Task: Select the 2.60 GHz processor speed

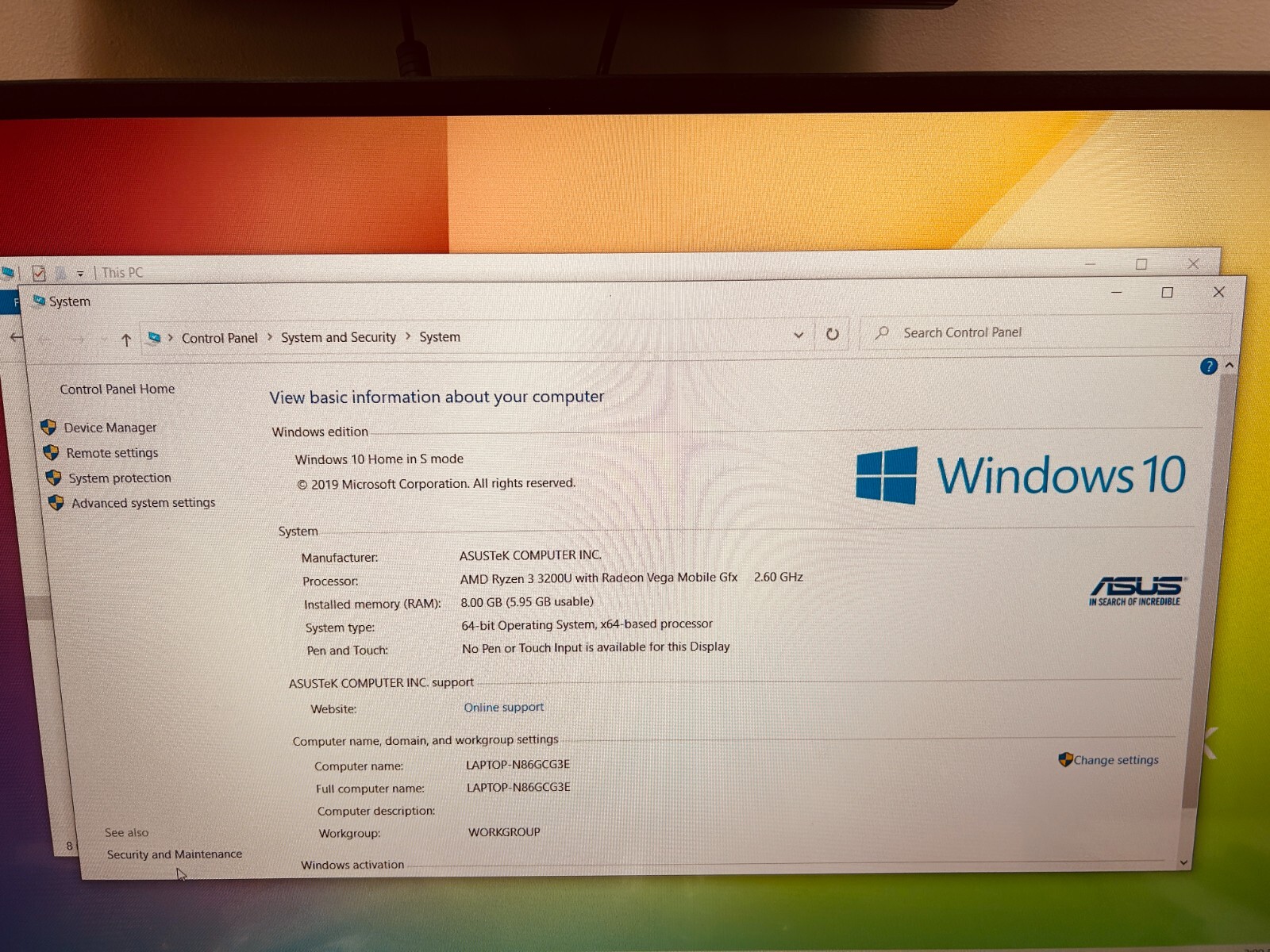Action: pos(779,578)
